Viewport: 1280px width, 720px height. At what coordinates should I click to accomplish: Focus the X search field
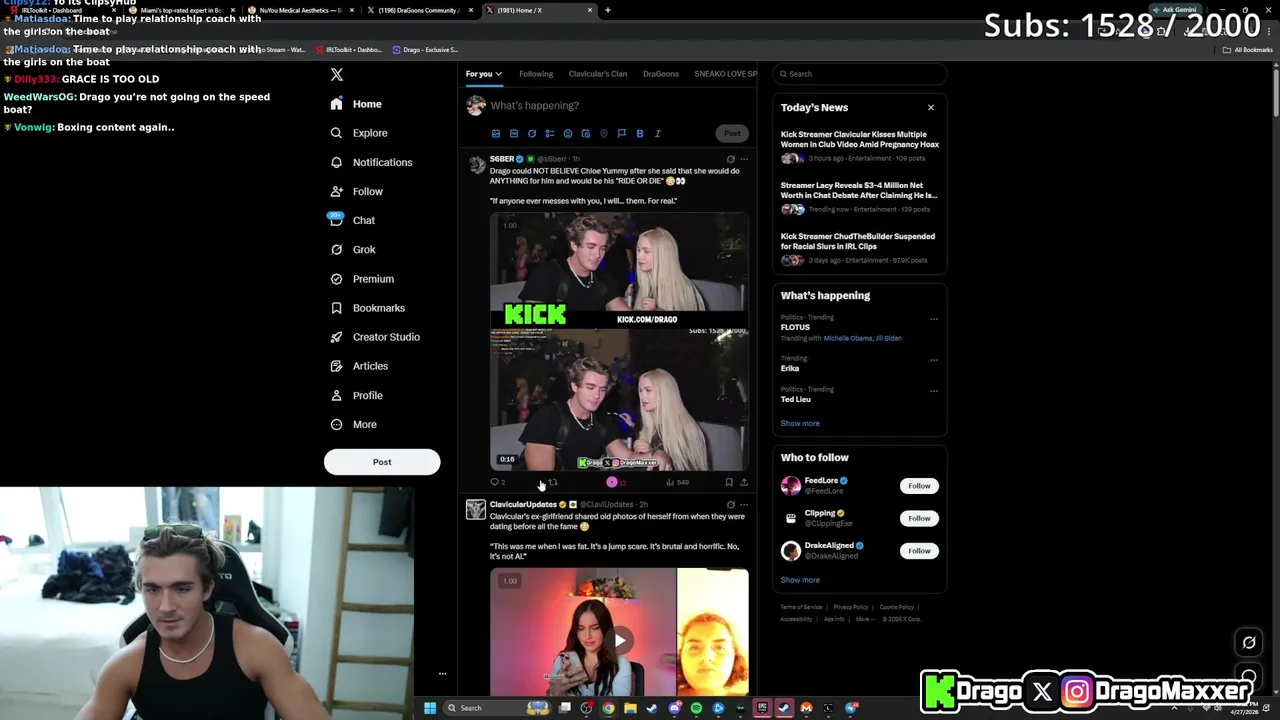coord(859,74)
